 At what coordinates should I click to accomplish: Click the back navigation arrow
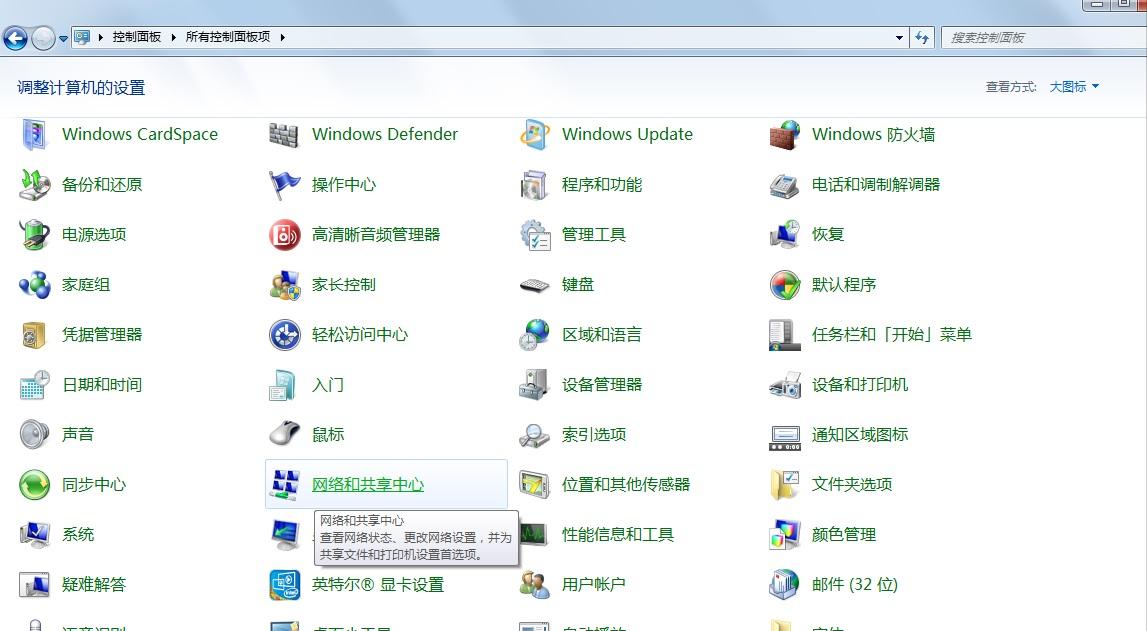pyautogui.click(x=15, y=37)
